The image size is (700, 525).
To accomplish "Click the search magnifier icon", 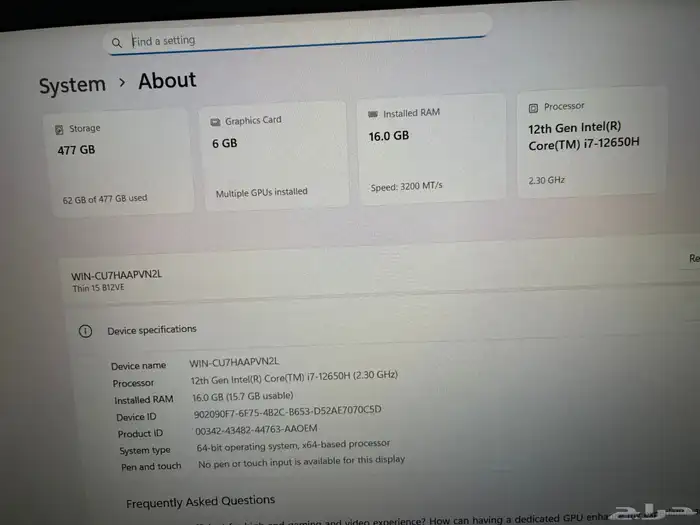I will tap(117, 43).
